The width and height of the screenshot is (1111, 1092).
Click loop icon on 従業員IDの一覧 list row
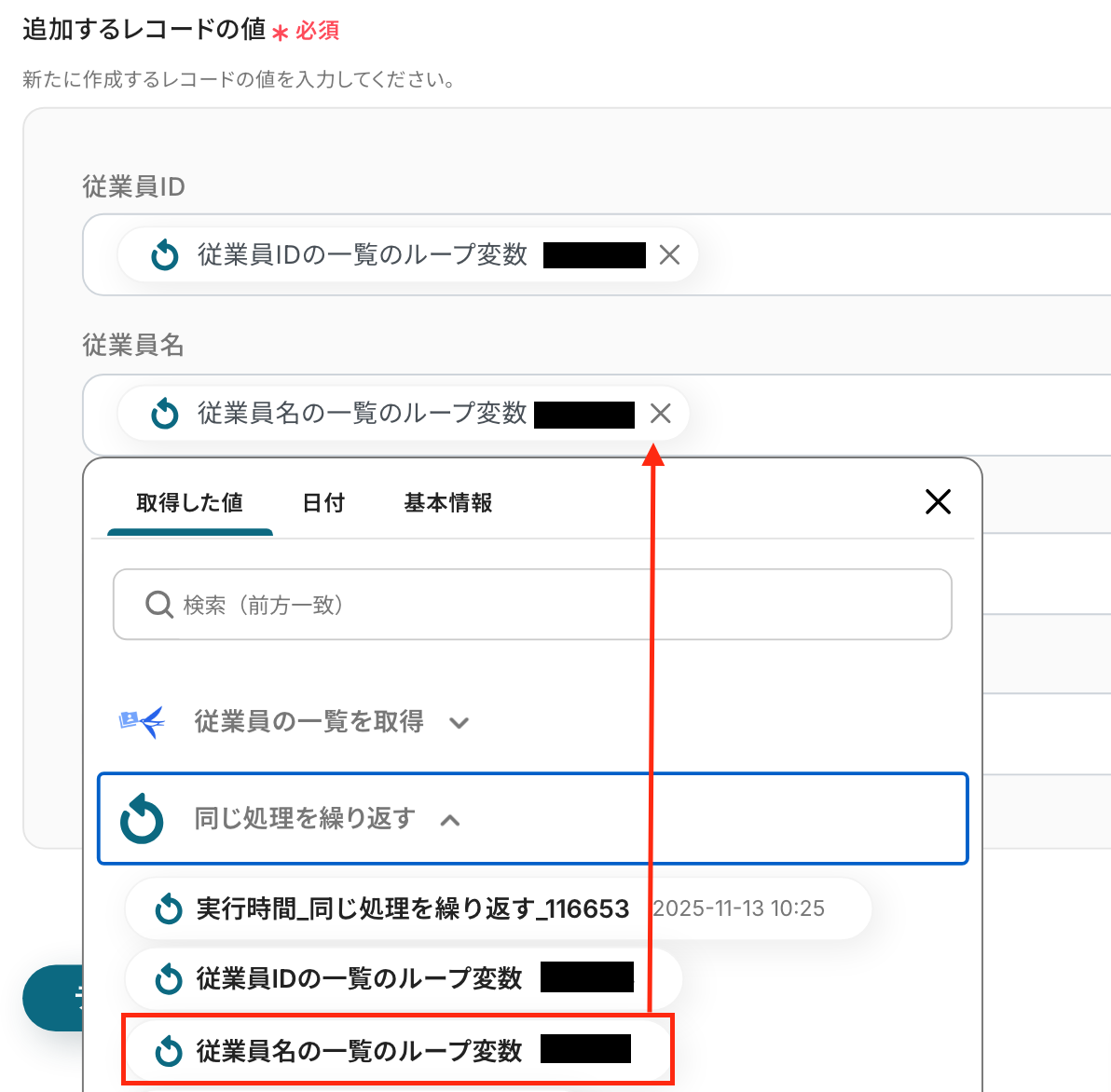click(169, 978)
